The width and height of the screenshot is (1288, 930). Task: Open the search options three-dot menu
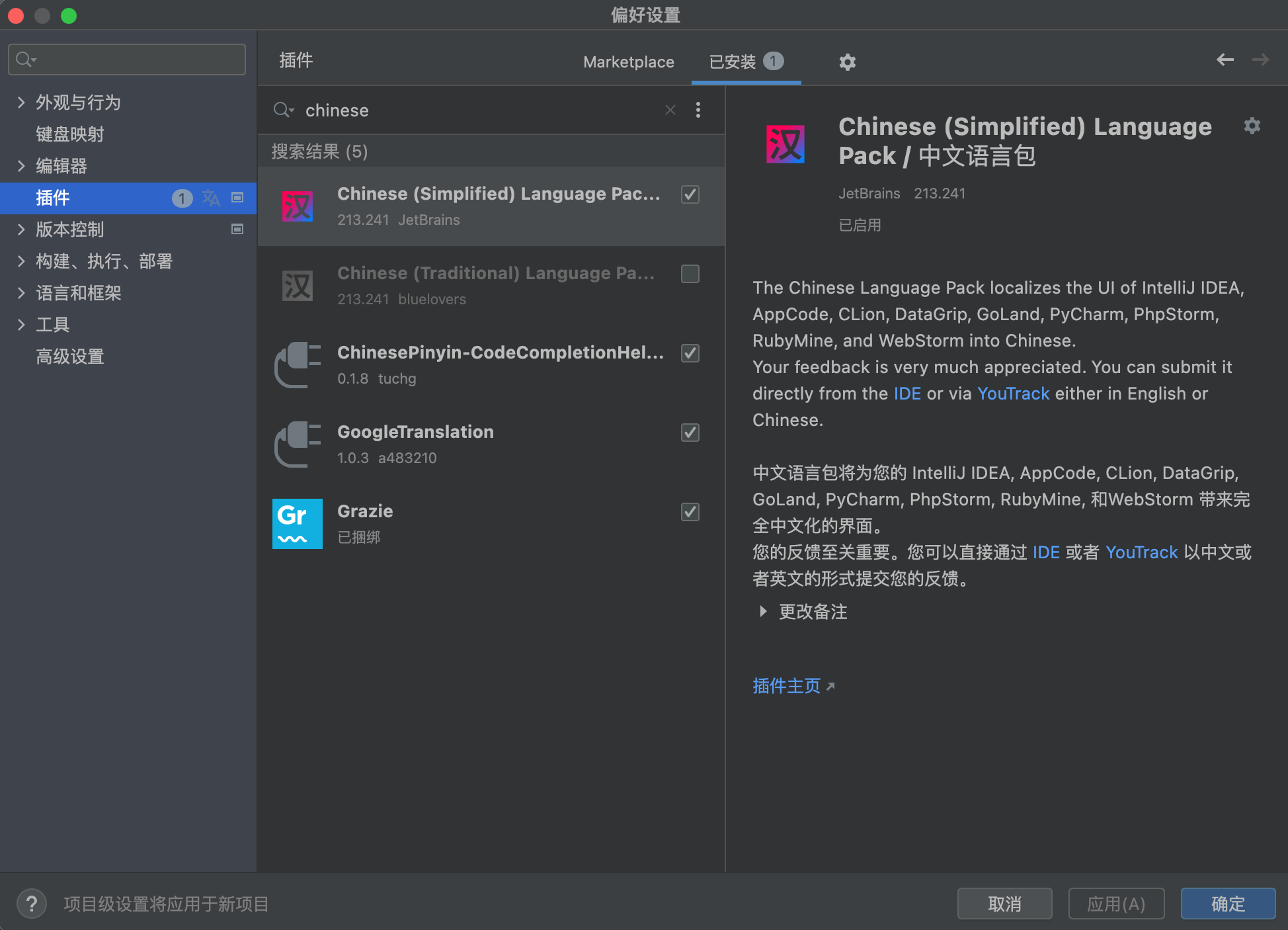(x=698, y=110)
